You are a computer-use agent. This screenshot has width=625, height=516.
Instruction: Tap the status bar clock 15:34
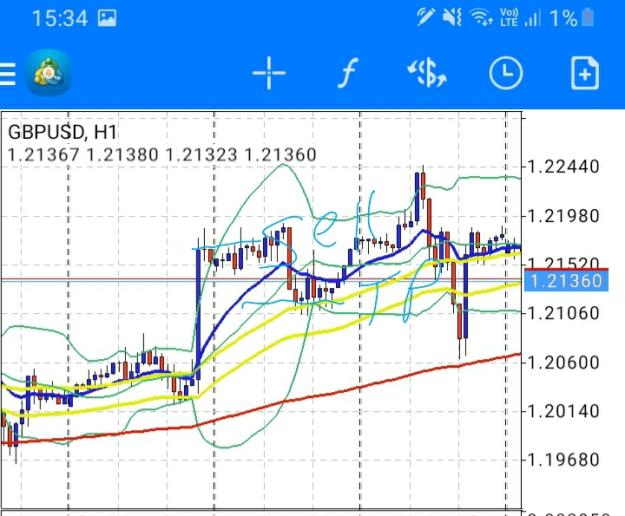click(60, 19)
